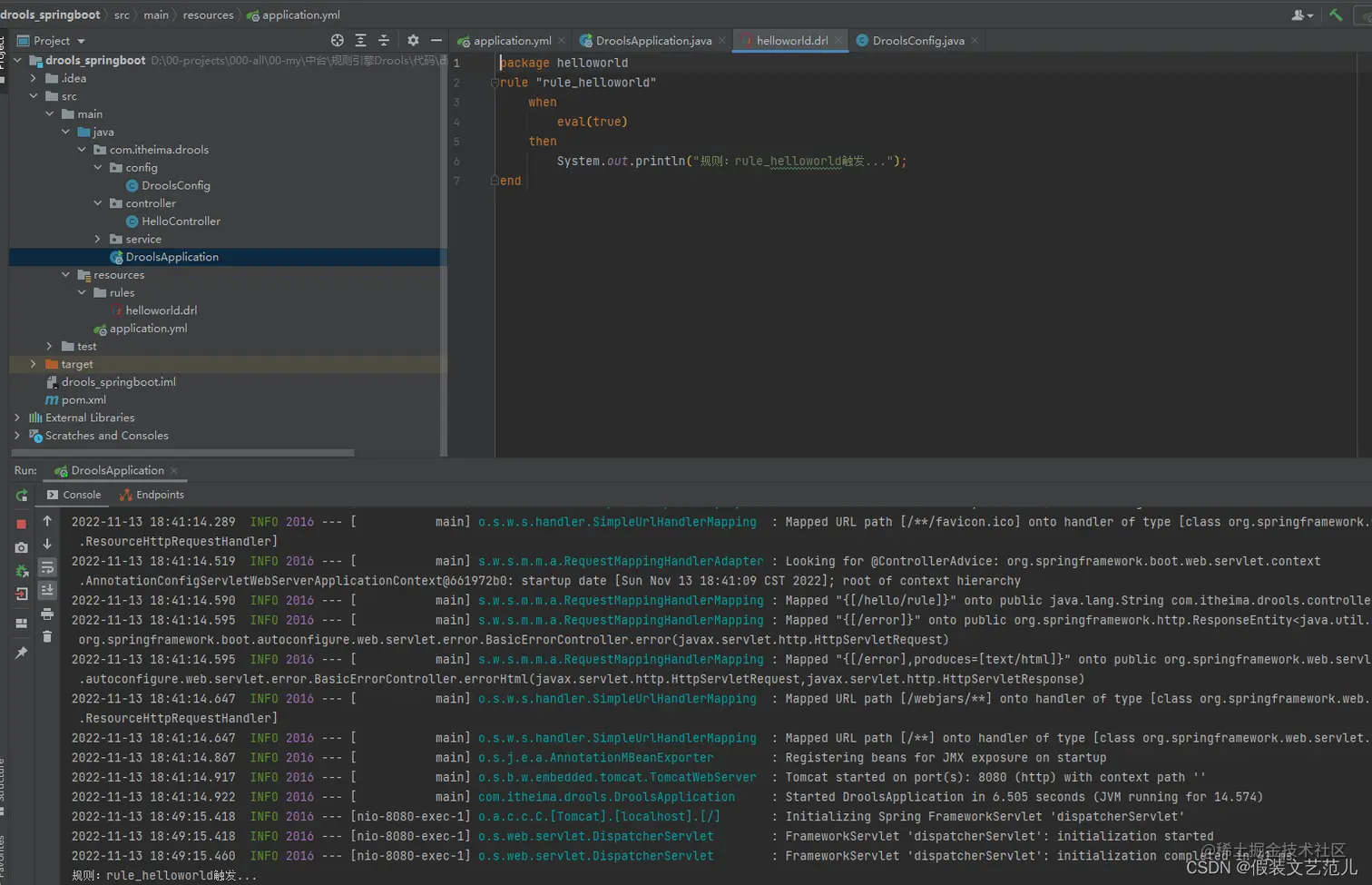Toggle soft-wrap in the console
The image size is (1372, 885).
tap(47, 568)
